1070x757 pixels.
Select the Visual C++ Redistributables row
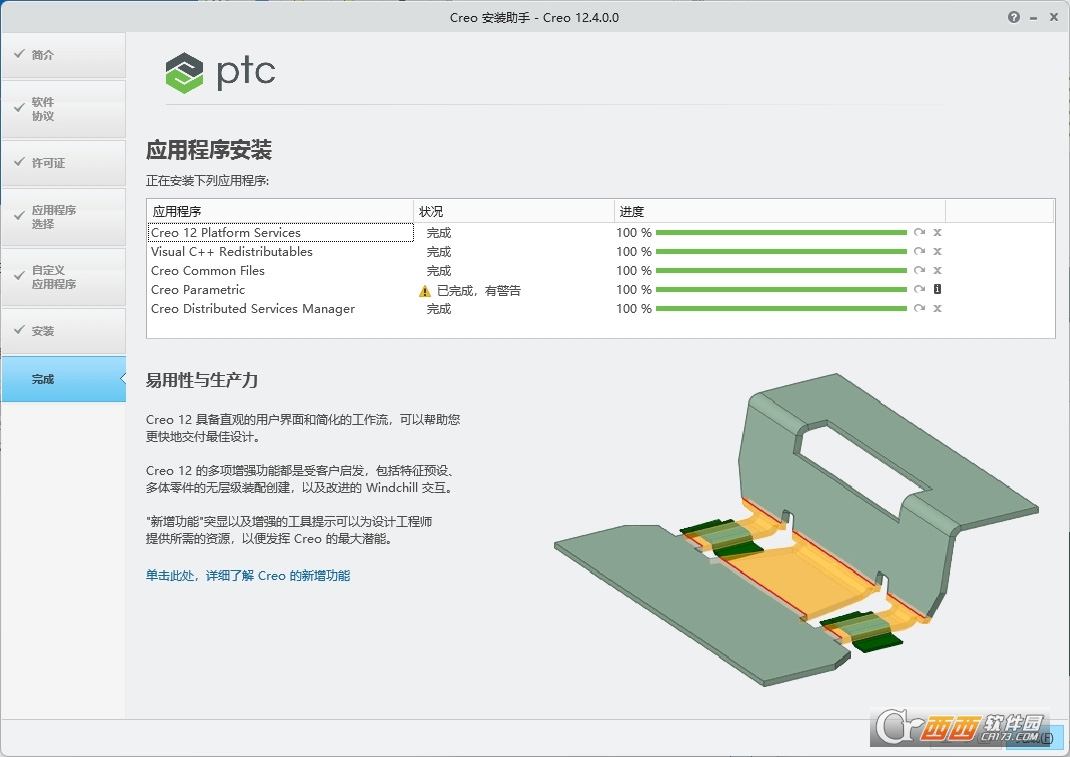[601, 251]
